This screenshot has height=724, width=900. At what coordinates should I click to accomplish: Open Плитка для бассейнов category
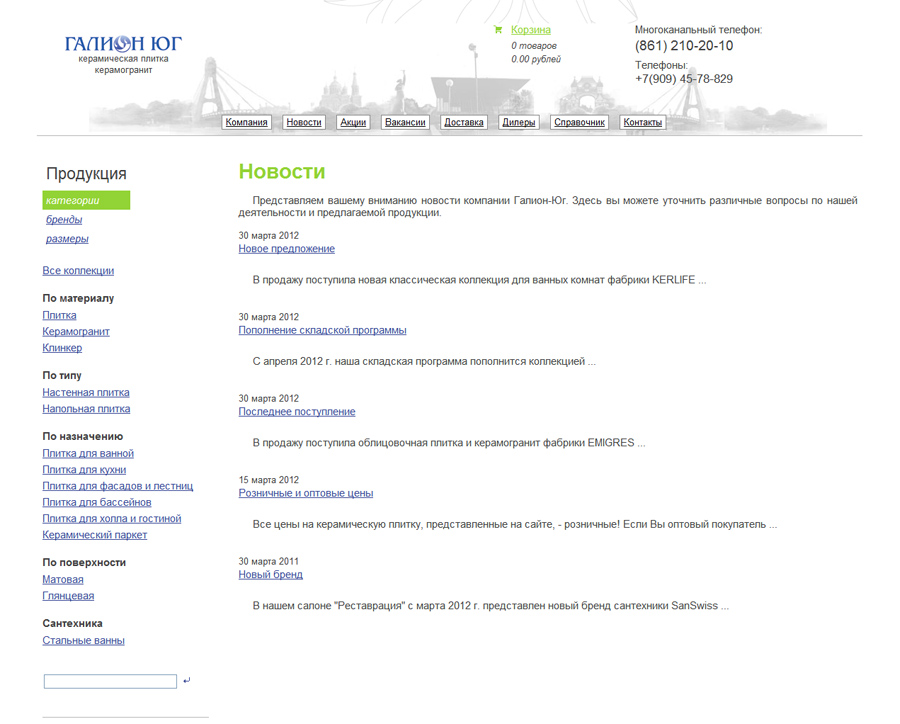97,502
